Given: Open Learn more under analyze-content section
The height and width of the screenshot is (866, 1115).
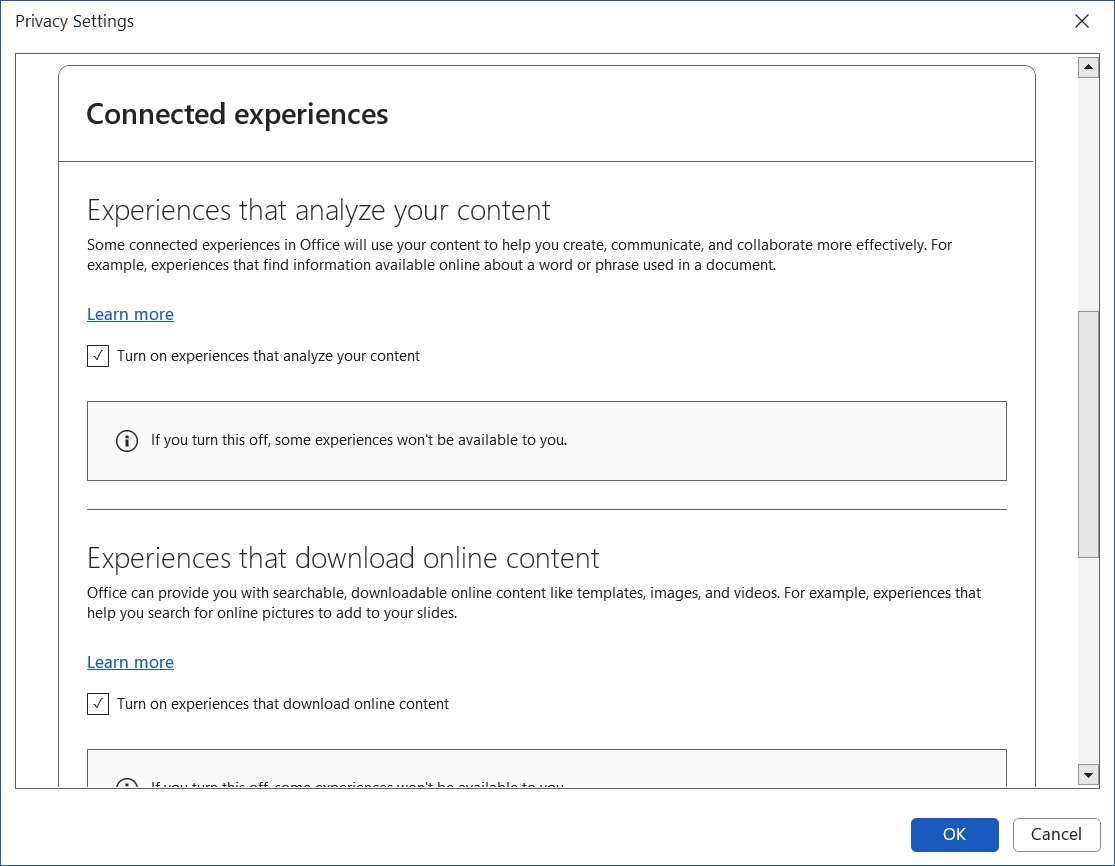Looking at the screenshot, I should point(130,313).
